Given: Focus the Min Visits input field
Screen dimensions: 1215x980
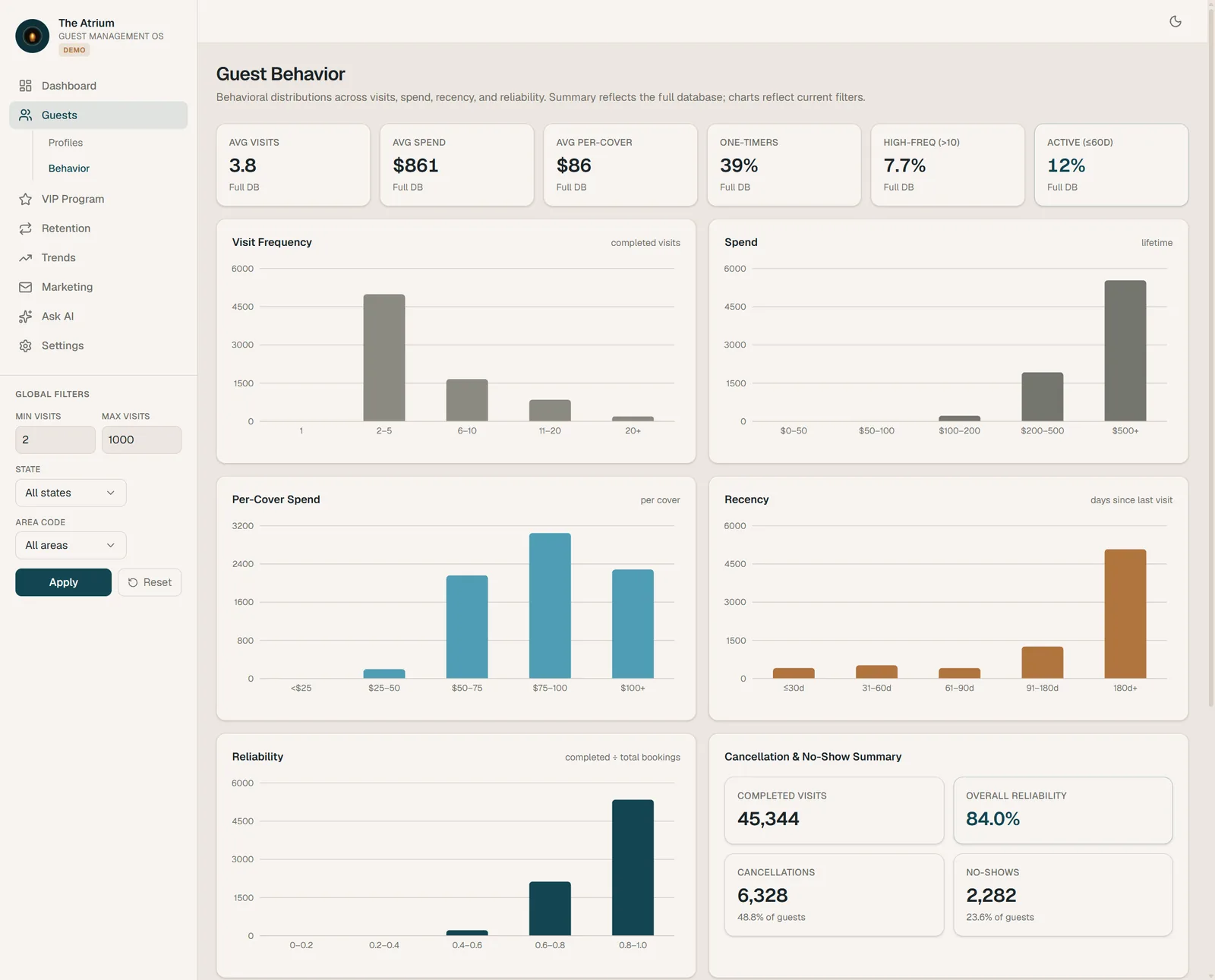Looking at the screenshot, I should tap(55, 440).
